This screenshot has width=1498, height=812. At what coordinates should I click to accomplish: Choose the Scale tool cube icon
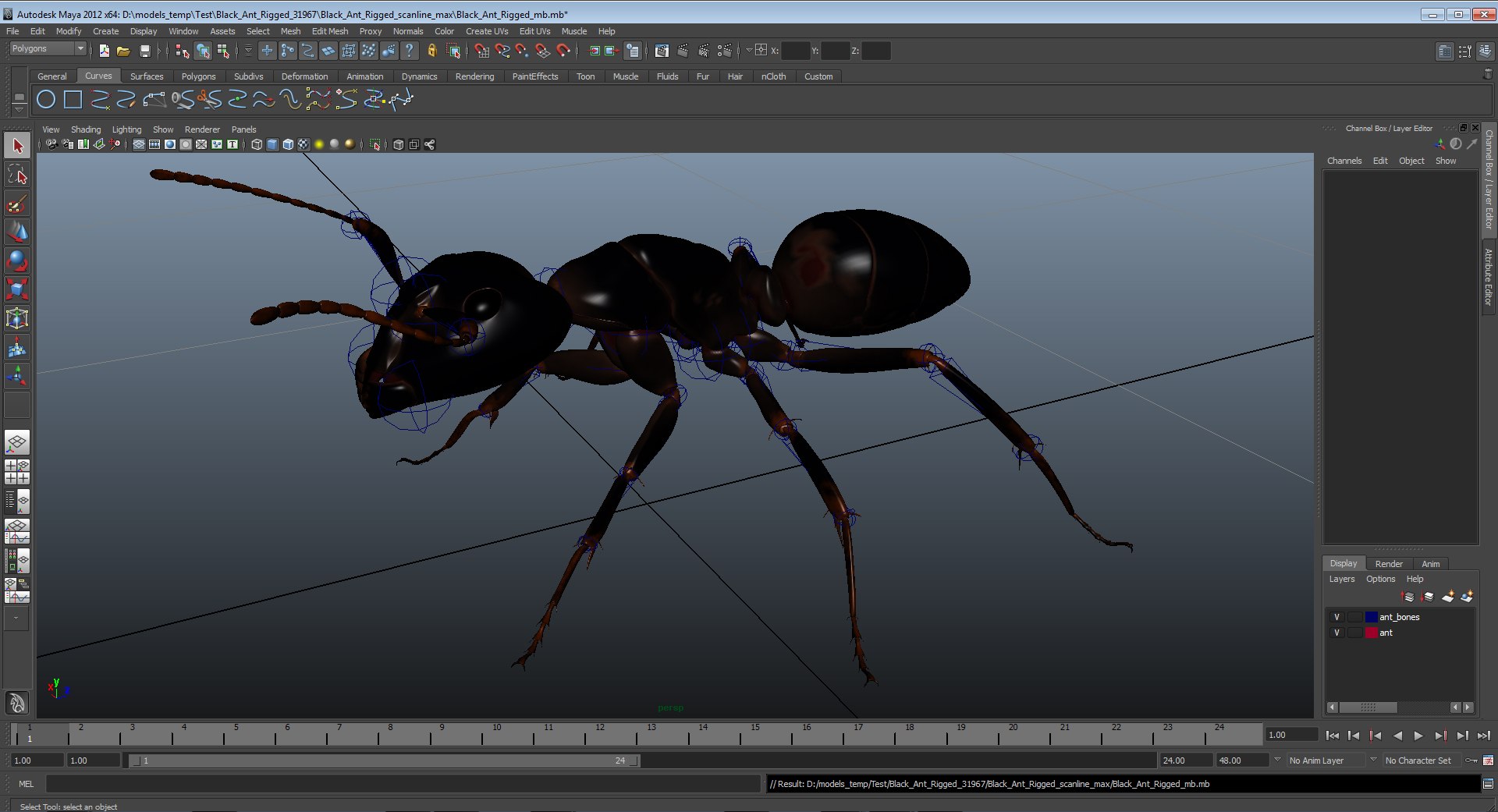point(17,289)
